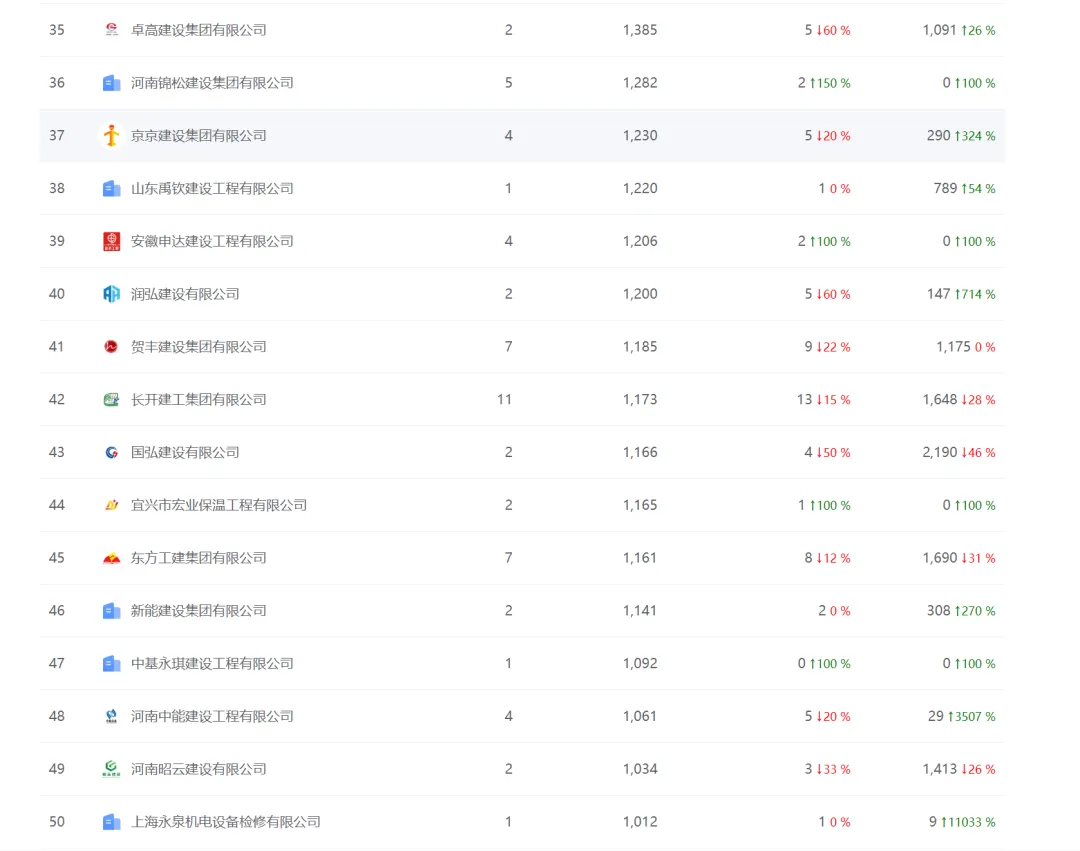The height and width of the screenshot is (851, 1080).
Task: Select the amount 1,220
Action: (640, 188)
